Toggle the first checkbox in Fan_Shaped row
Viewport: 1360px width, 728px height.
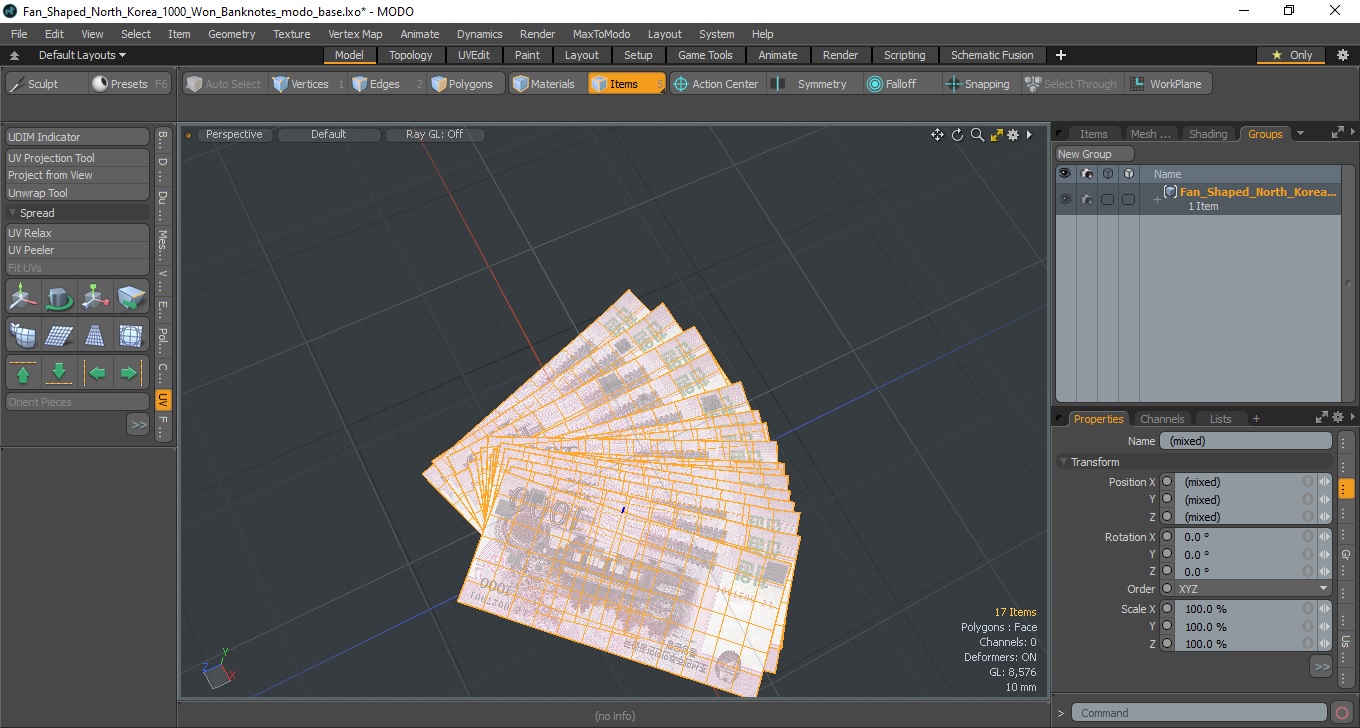(x=1107, y=200)
